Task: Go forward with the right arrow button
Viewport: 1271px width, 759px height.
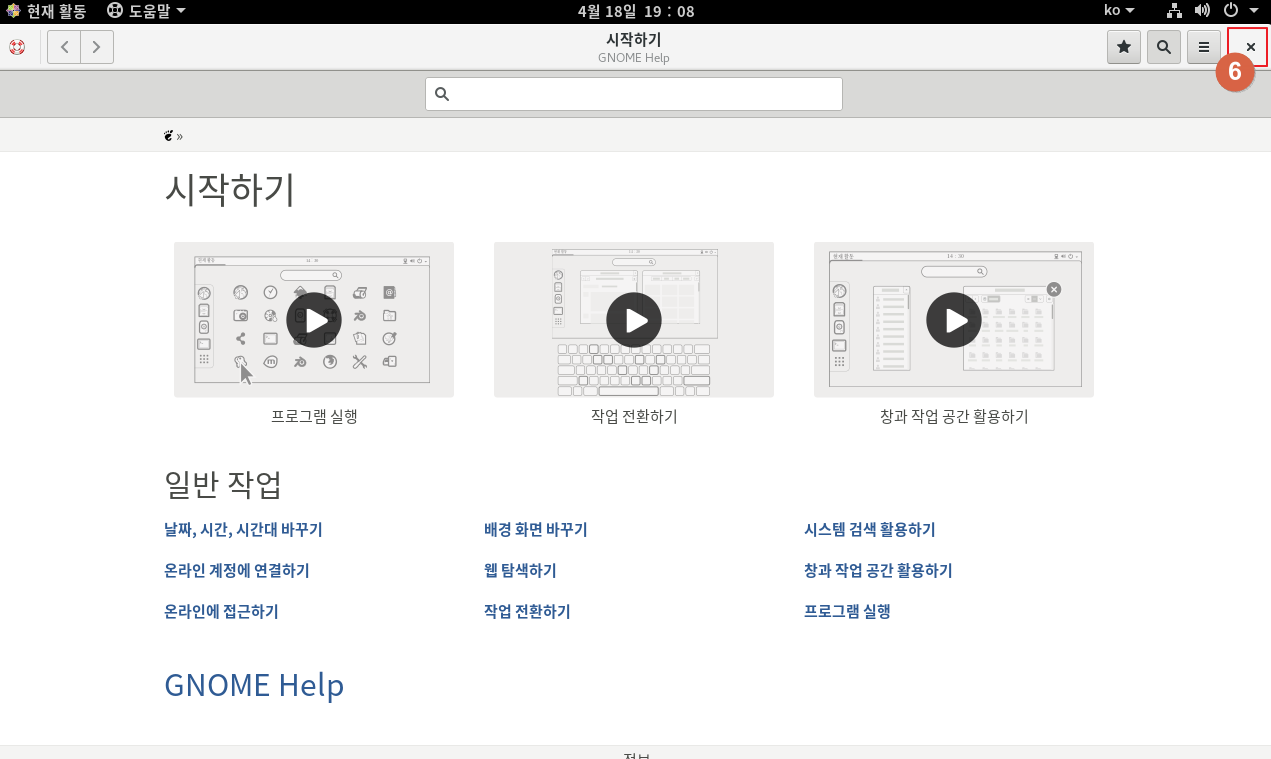Action: (x=97, y=47)
